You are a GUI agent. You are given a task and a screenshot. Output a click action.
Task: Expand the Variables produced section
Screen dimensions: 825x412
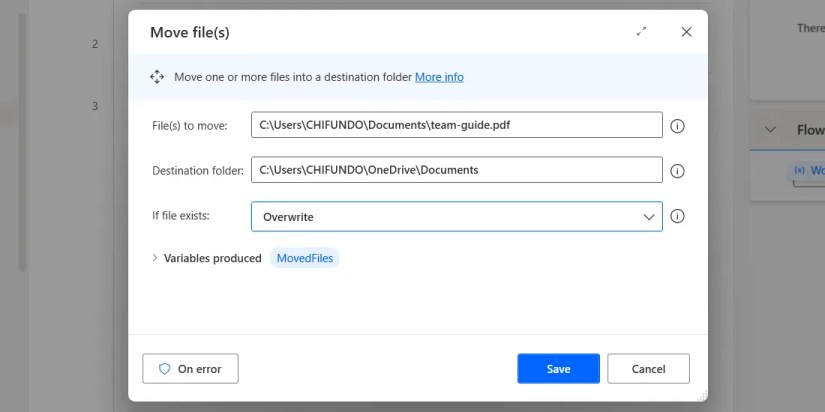[x=155, y=258]
